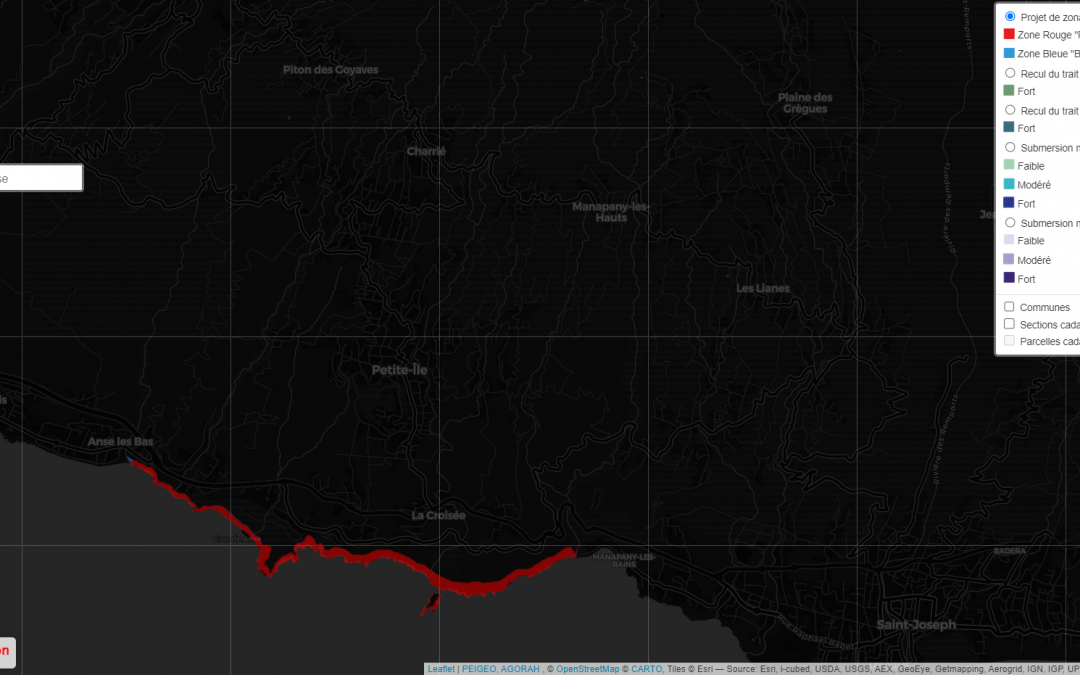Click the teal Modéré legend swatch
Viewport: 1080px width, 675px height.
click(x=1009, y=184)
